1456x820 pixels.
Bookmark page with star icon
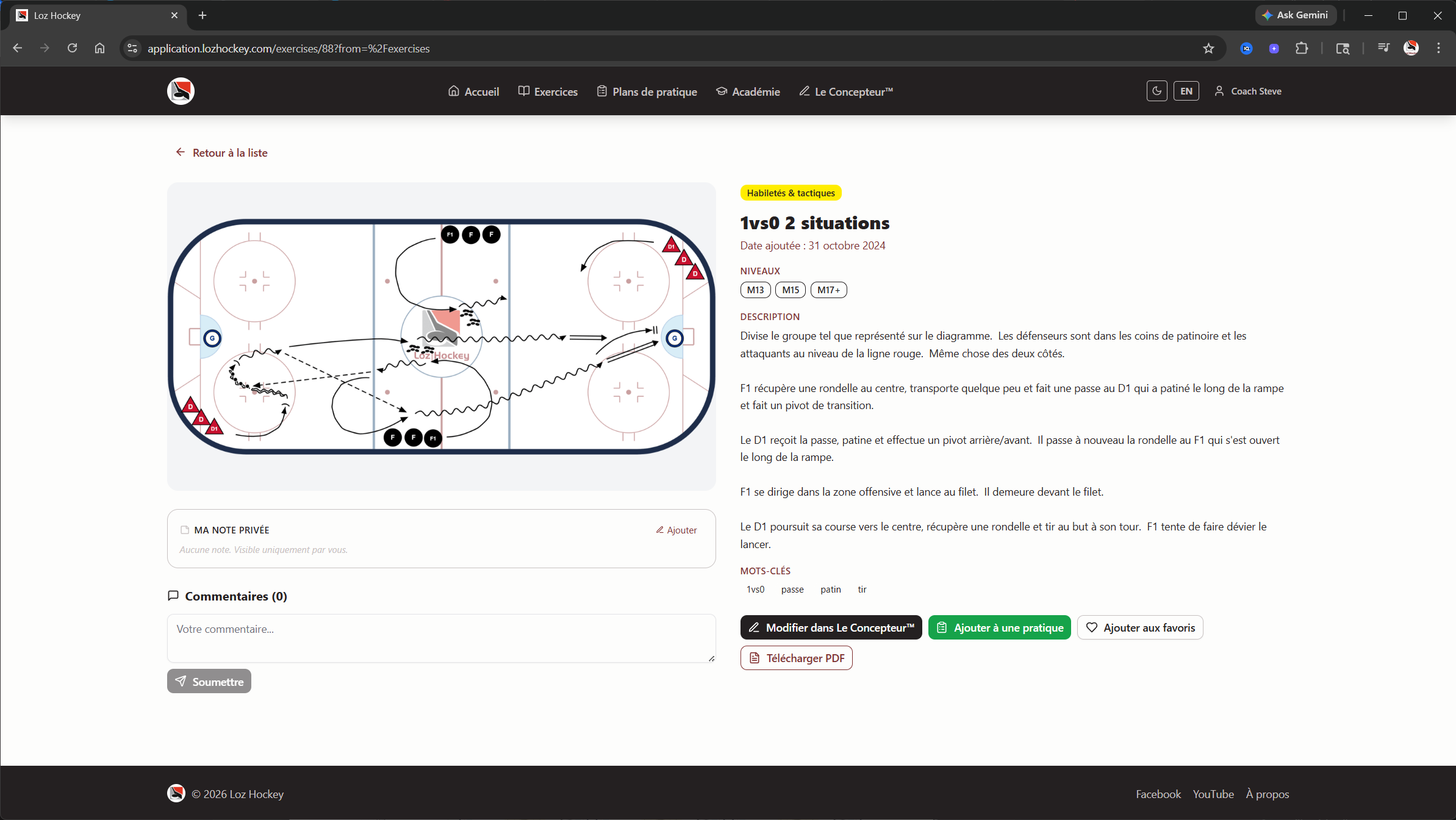click(x=1208, y=49)
